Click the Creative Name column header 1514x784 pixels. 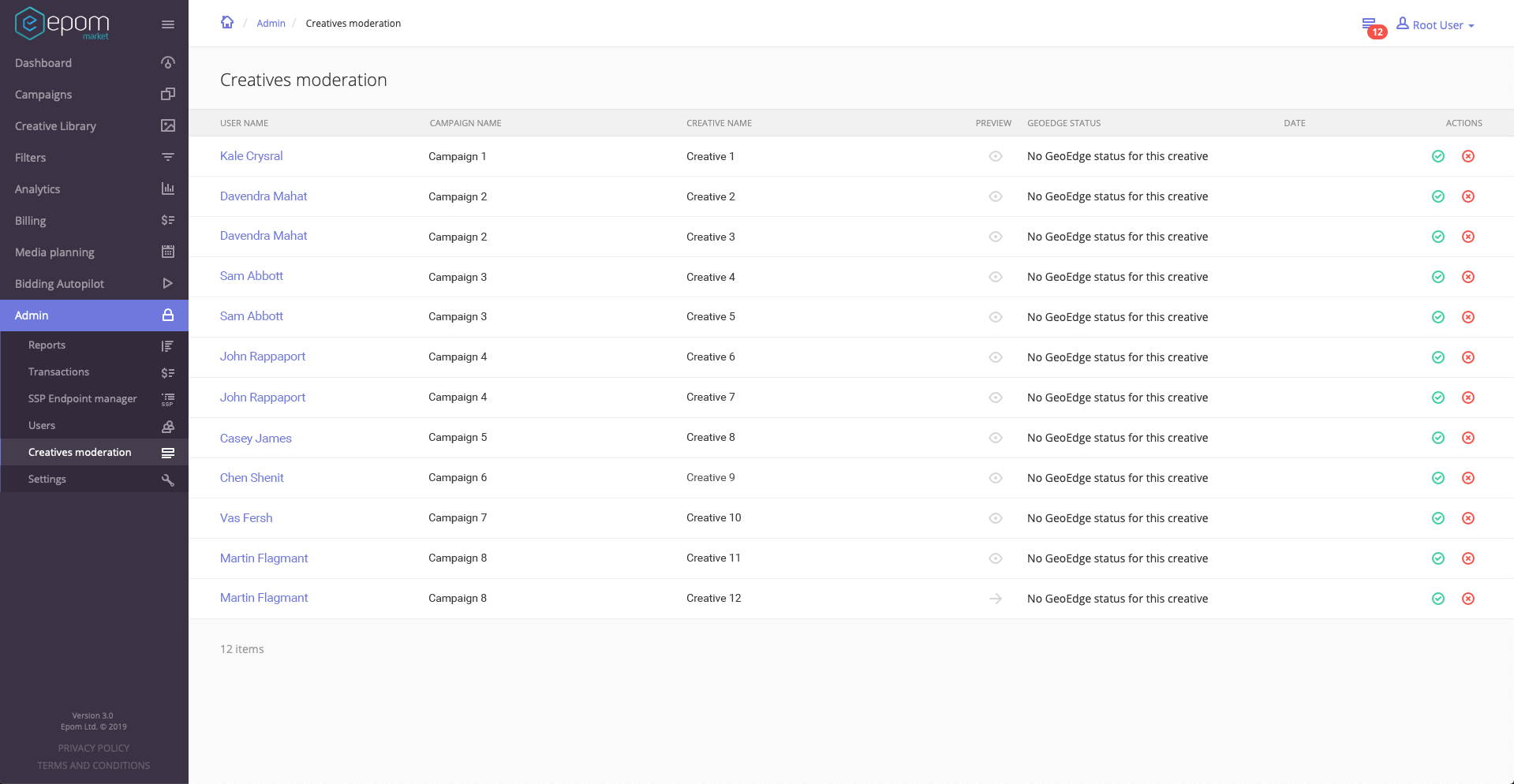(719, 123)
